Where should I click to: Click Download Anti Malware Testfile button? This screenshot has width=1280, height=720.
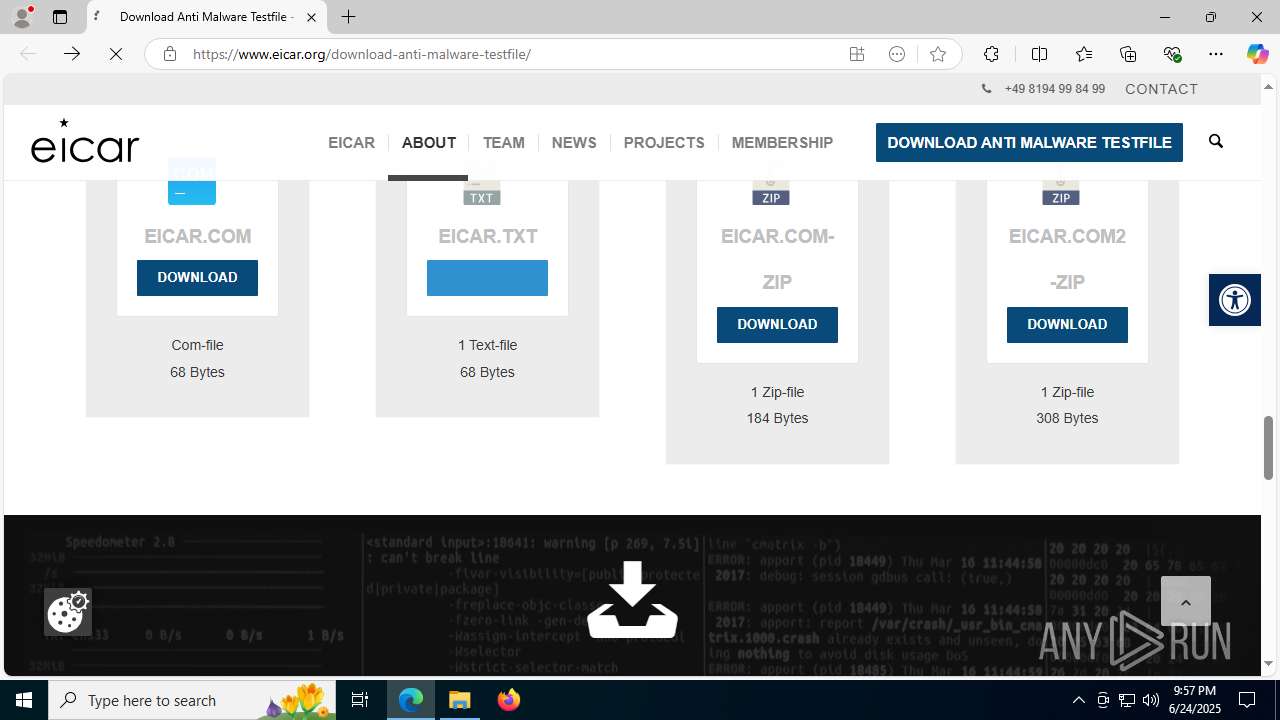pyautogui.click(x=1029, y=143)
